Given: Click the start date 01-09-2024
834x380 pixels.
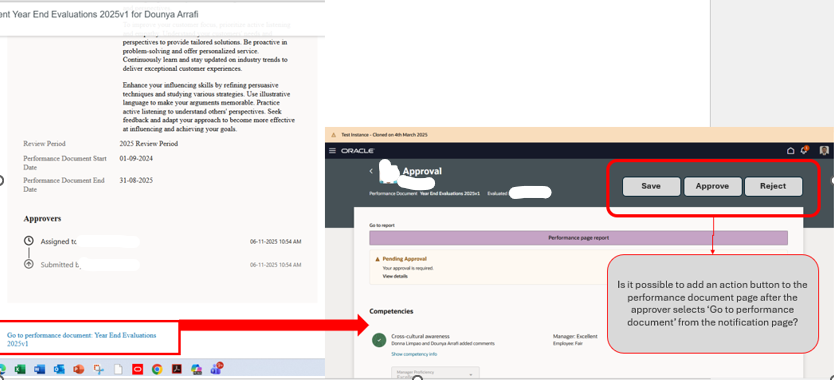Looking at the screenshot, I should 136,159.
